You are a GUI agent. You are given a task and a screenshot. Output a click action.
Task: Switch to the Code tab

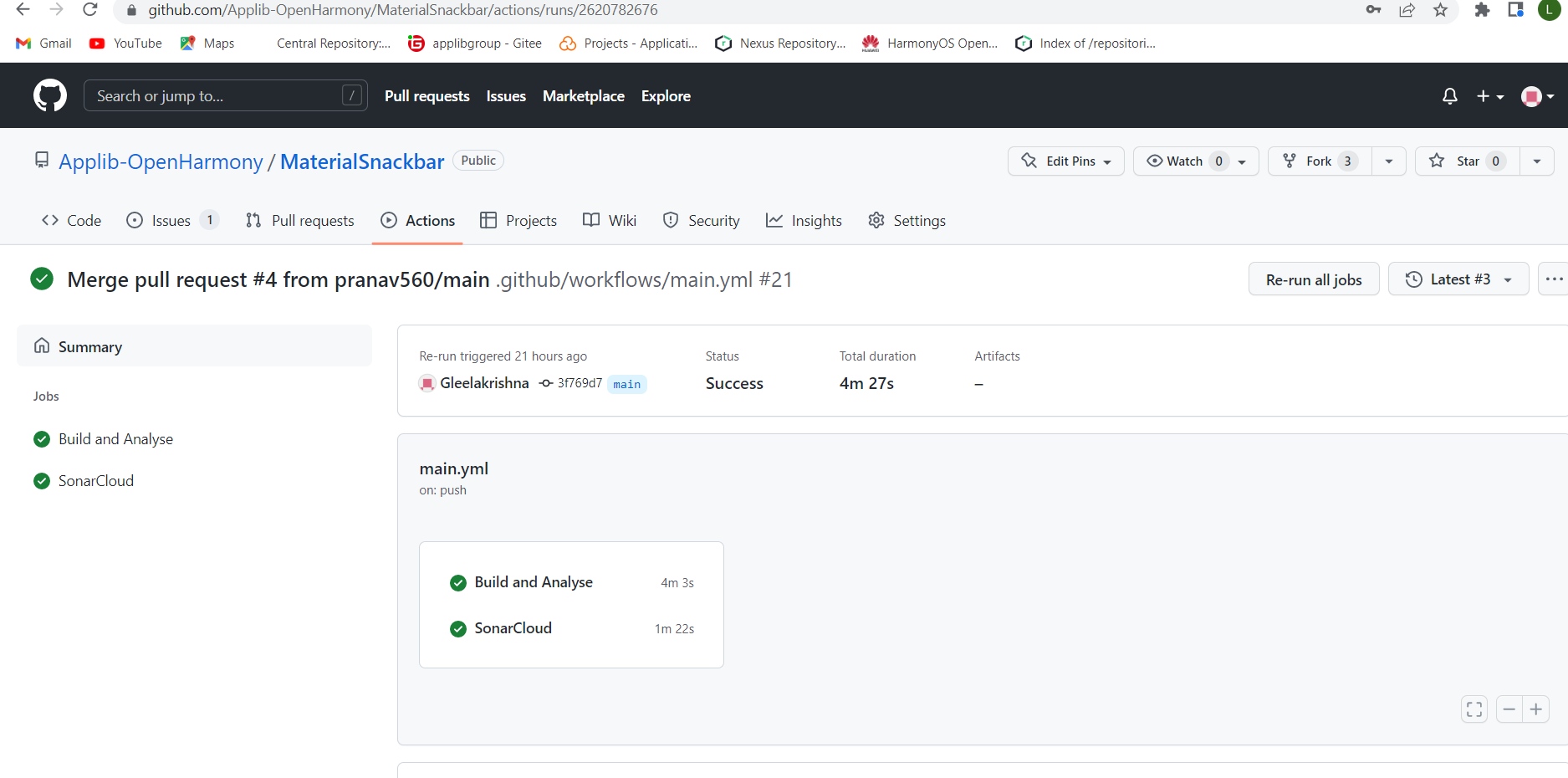click(x=72, y=221)
